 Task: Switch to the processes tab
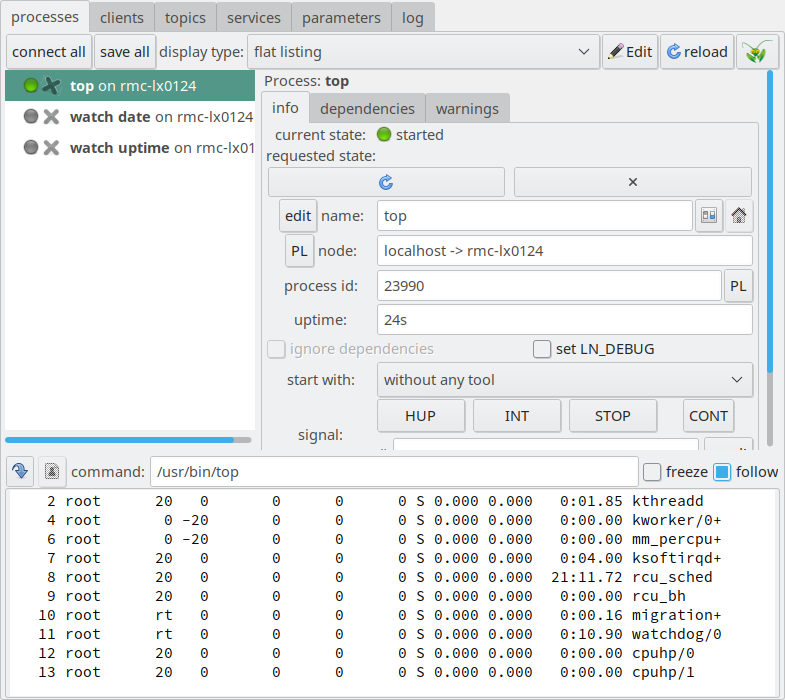(x=45, y=17)
